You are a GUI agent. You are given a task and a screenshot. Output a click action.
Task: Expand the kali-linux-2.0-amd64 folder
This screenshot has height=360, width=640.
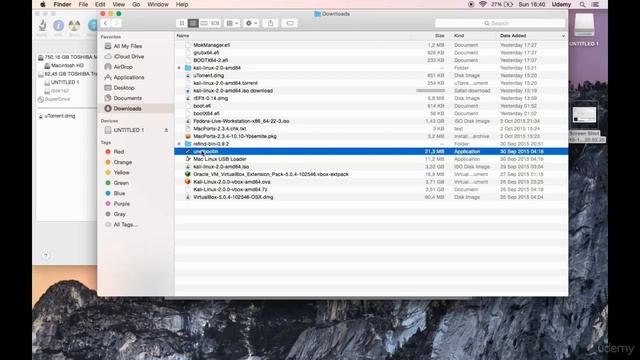[x=179, y=68]
